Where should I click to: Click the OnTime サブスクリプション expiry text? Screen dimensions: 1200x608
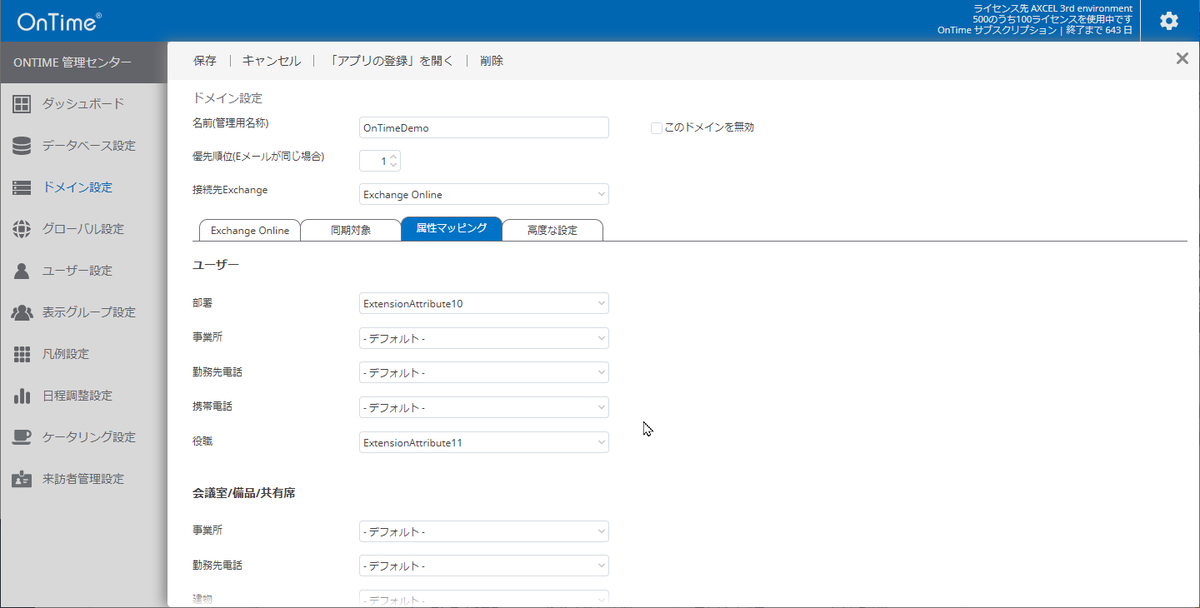point(1035,30)
